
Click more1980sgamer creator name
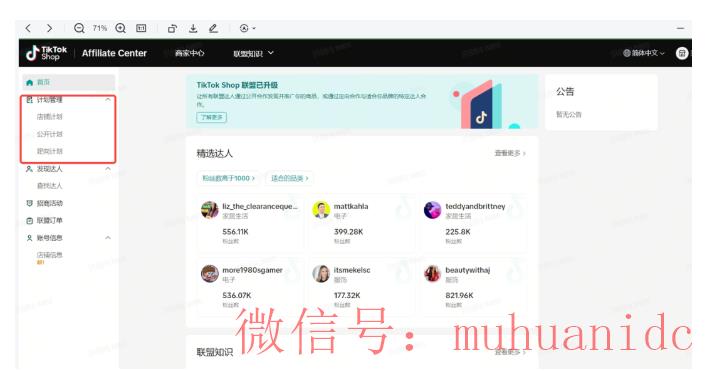[252, 270]
